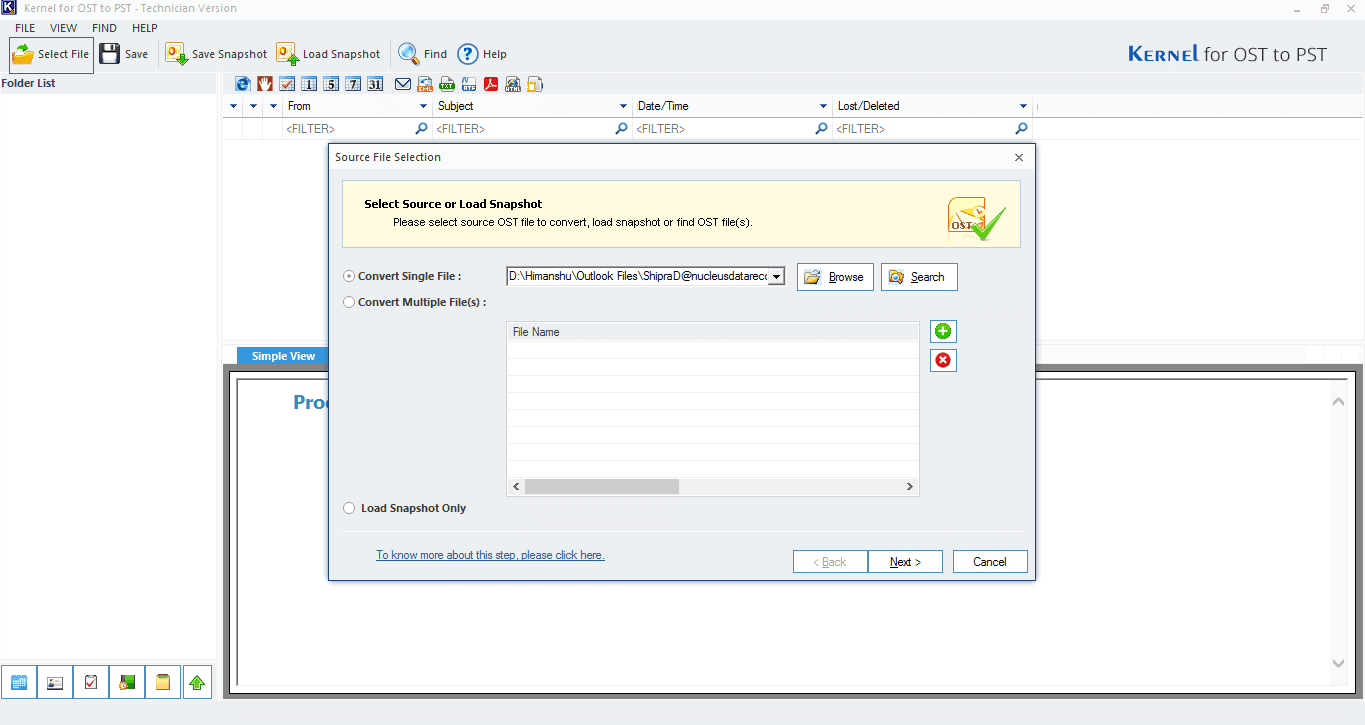
Task: Open the second narrow column dropdown arrow
Action: 253,106
